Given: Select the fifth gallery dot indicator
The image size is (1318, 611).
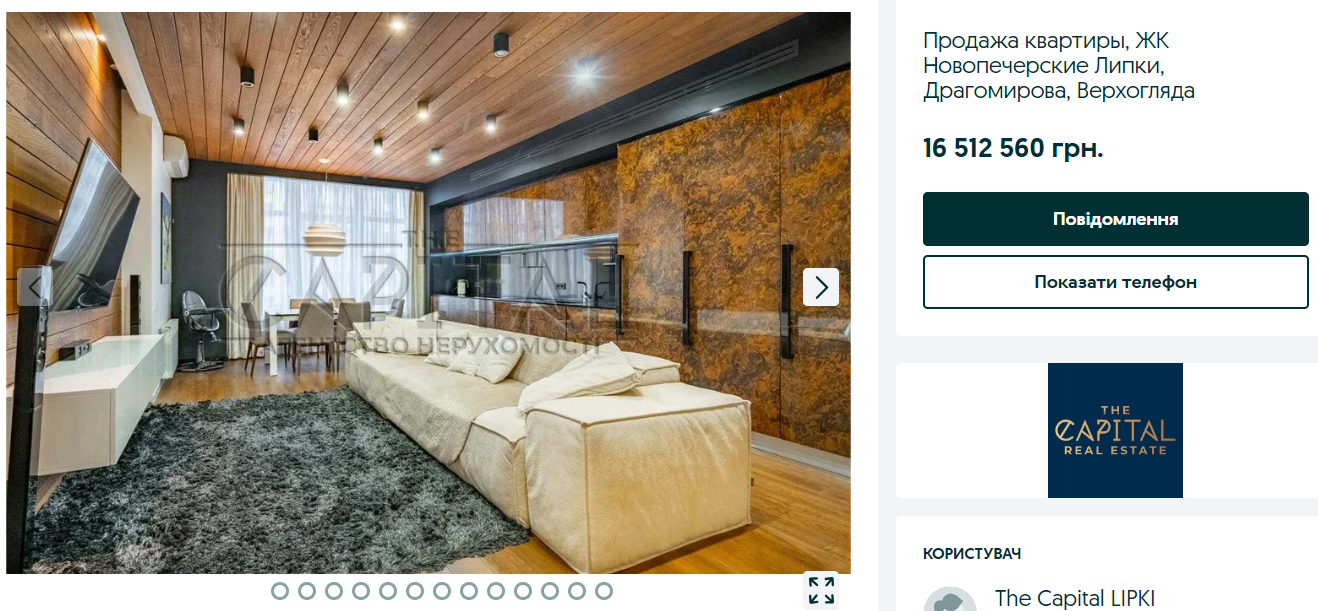Looking at the screenshot, I should click(388, 591).
